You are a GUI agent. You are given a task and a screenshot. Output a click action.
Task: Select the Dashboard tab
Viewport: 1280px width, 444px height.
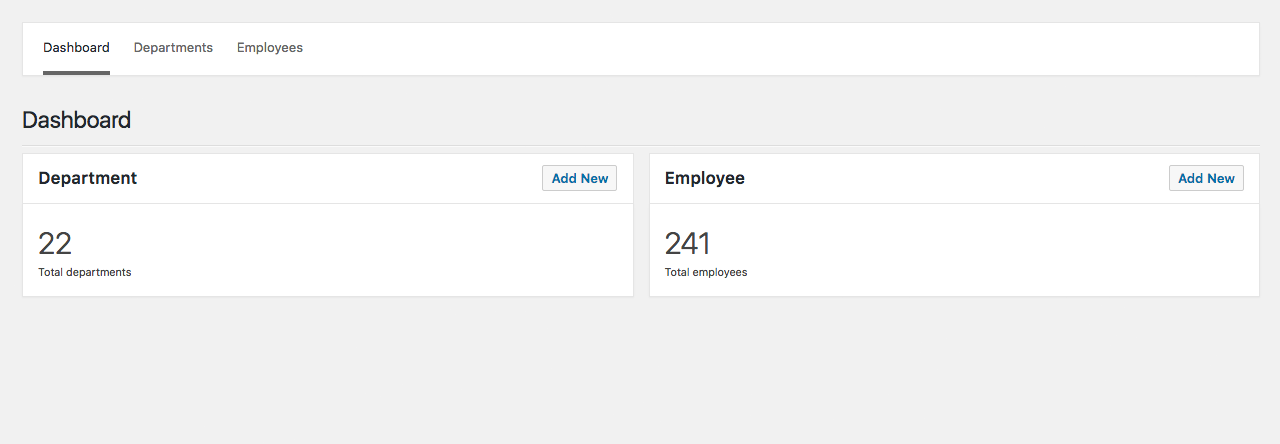pos(76,48)
